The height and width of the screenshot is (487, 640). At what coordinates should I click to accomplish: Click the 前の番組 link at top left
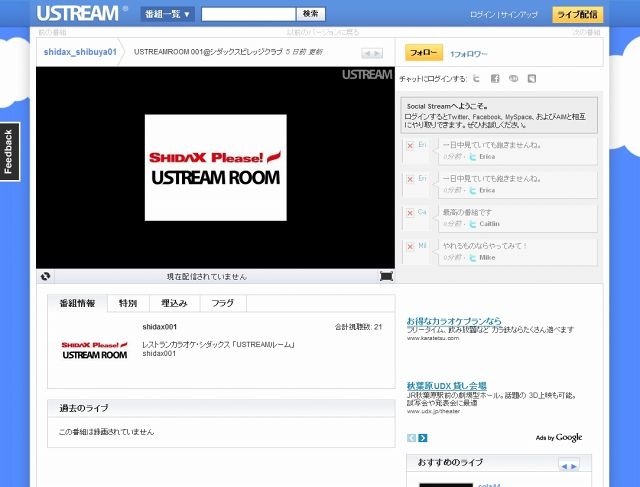click(x=52, y=32)
